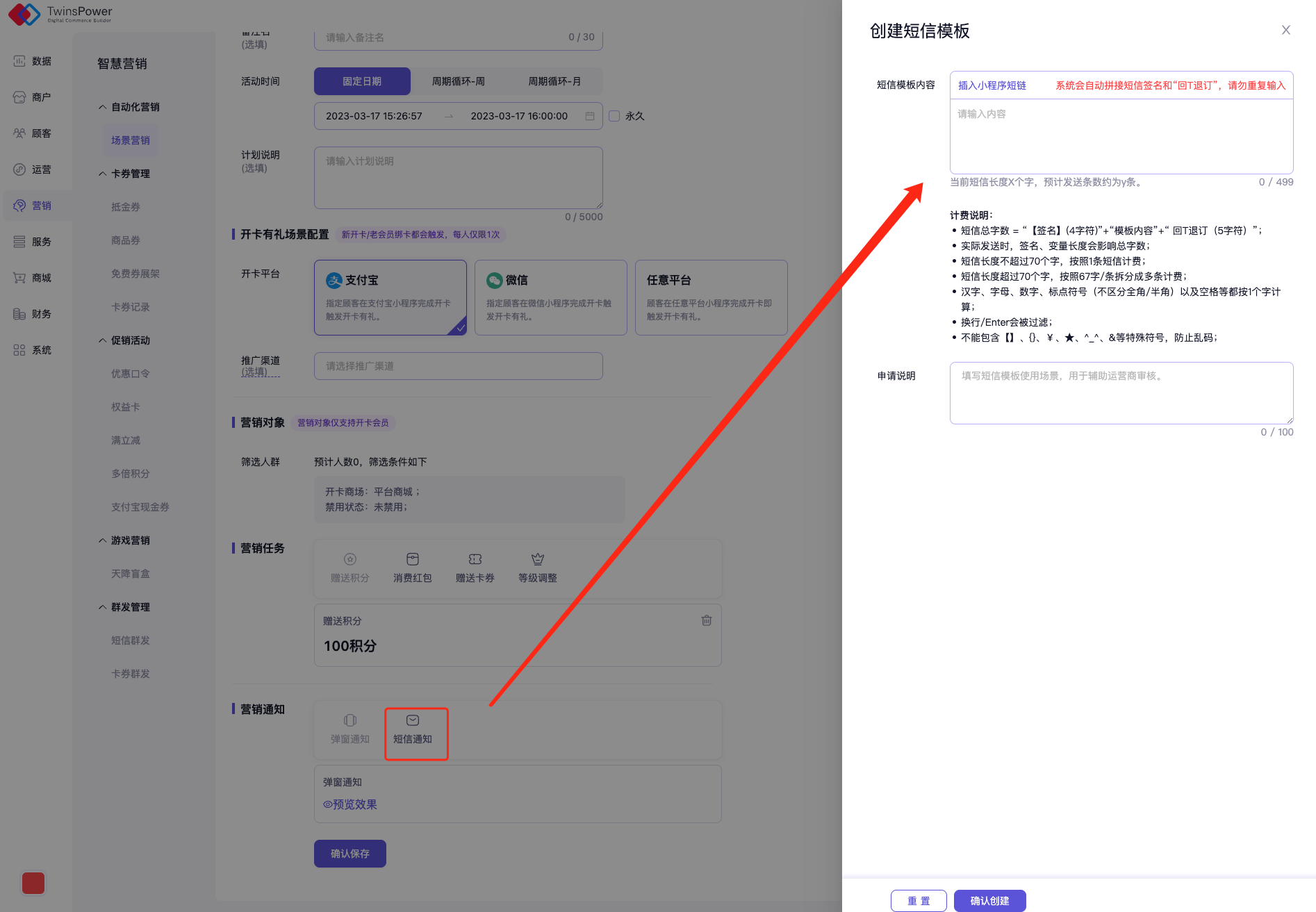This screenshot has height=912, width=1316.
Task: Open the 商户 merchant sidebar icon
Action: click(x=19, y=97)
